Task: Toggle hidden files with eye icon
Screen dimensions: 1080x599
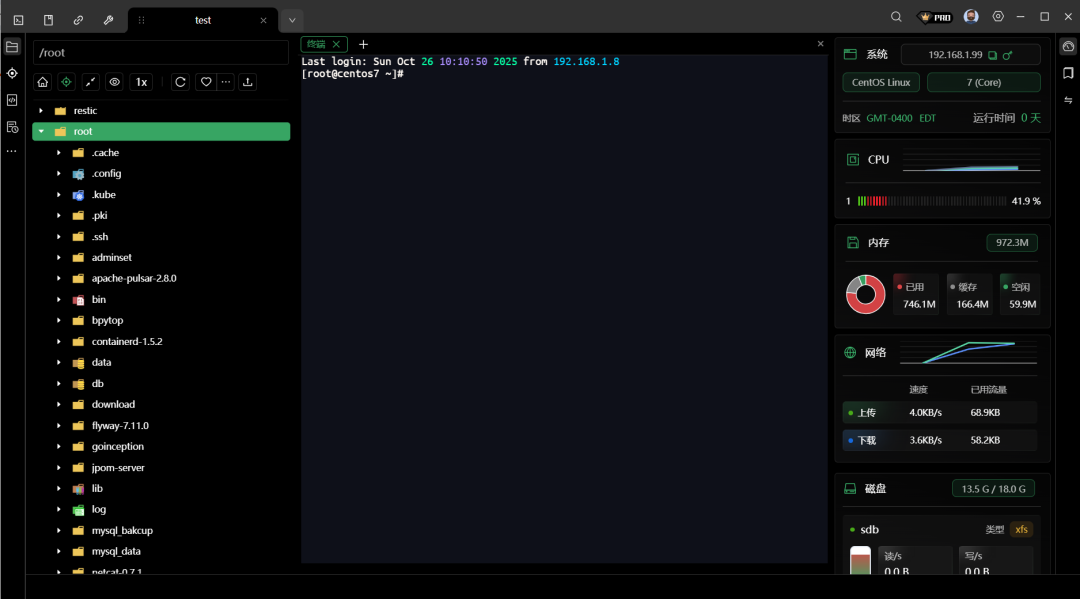Action: [x=114, y=82]
